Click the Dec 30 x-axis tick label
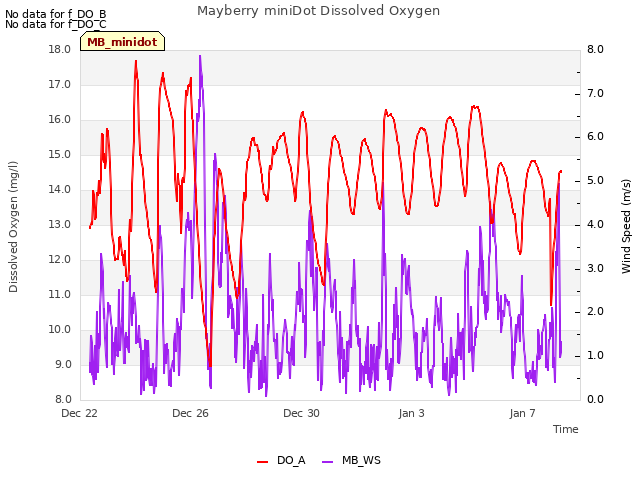This screenshot has height=480, width=640. (x=301, y=413)
